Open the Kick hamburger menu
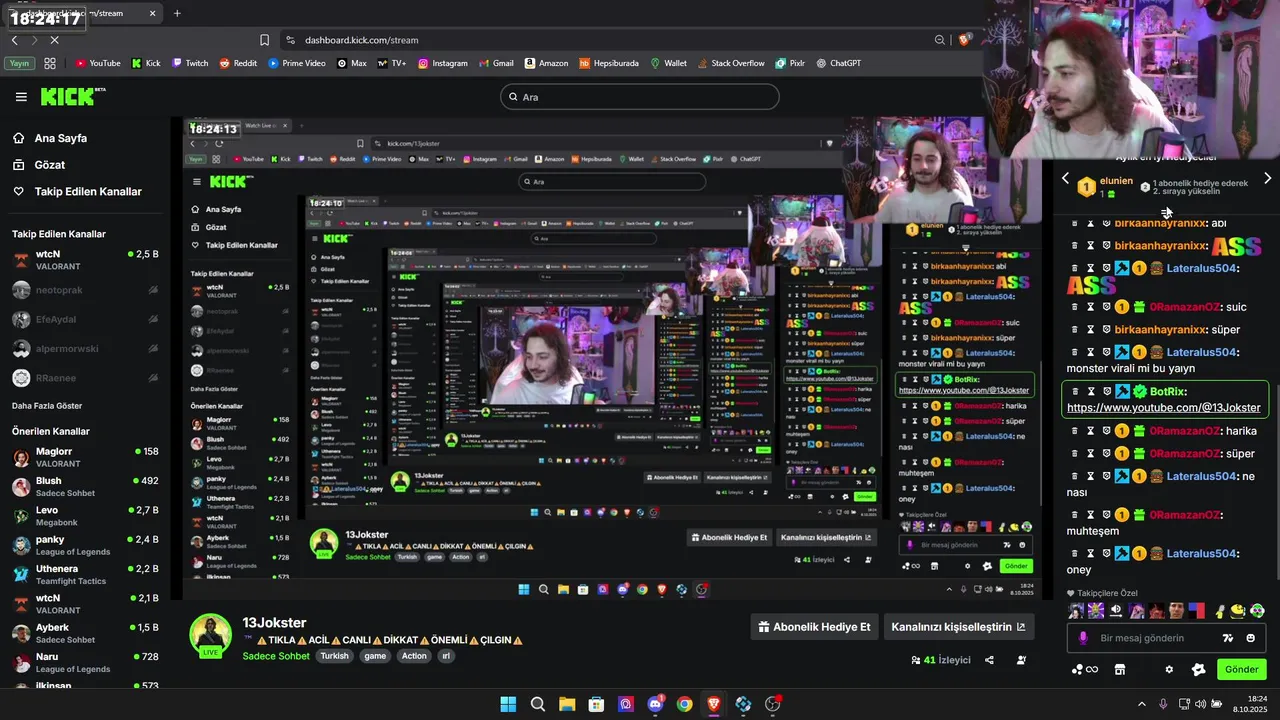 pos(21,97)
